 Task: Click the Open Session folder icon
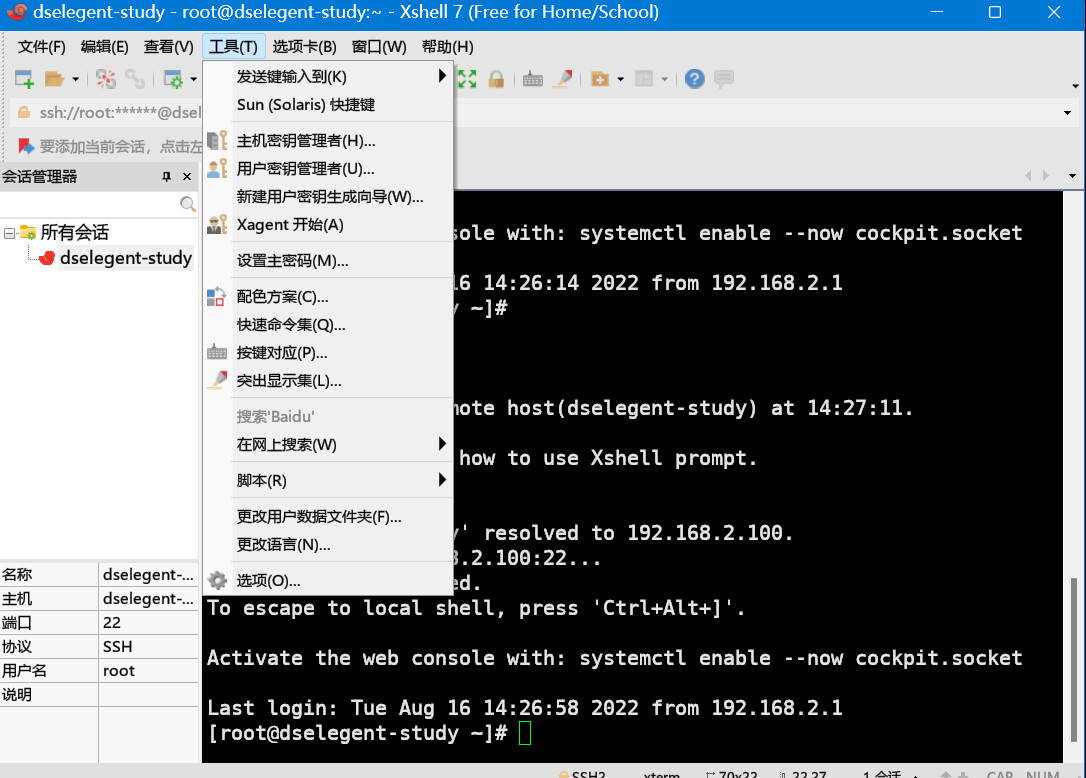coord(54,79)
